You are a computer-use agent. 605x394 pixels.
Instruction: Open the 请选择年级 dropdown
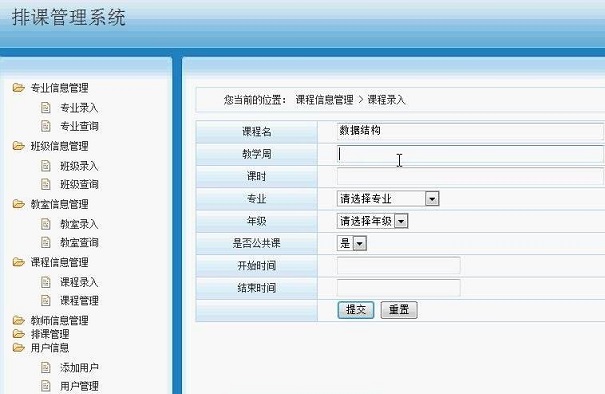click(x=372, y=221)
